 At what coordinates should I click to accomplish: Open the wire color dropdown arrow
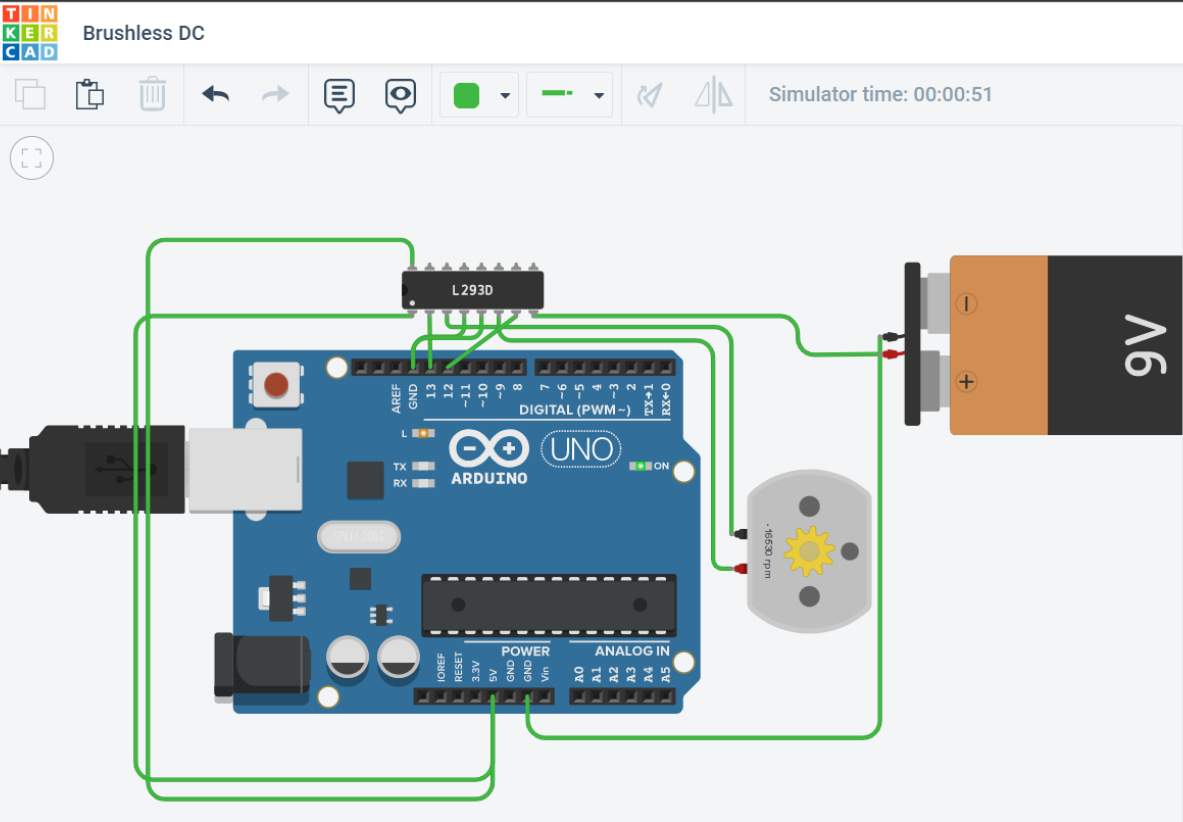(x=505, y=96)
